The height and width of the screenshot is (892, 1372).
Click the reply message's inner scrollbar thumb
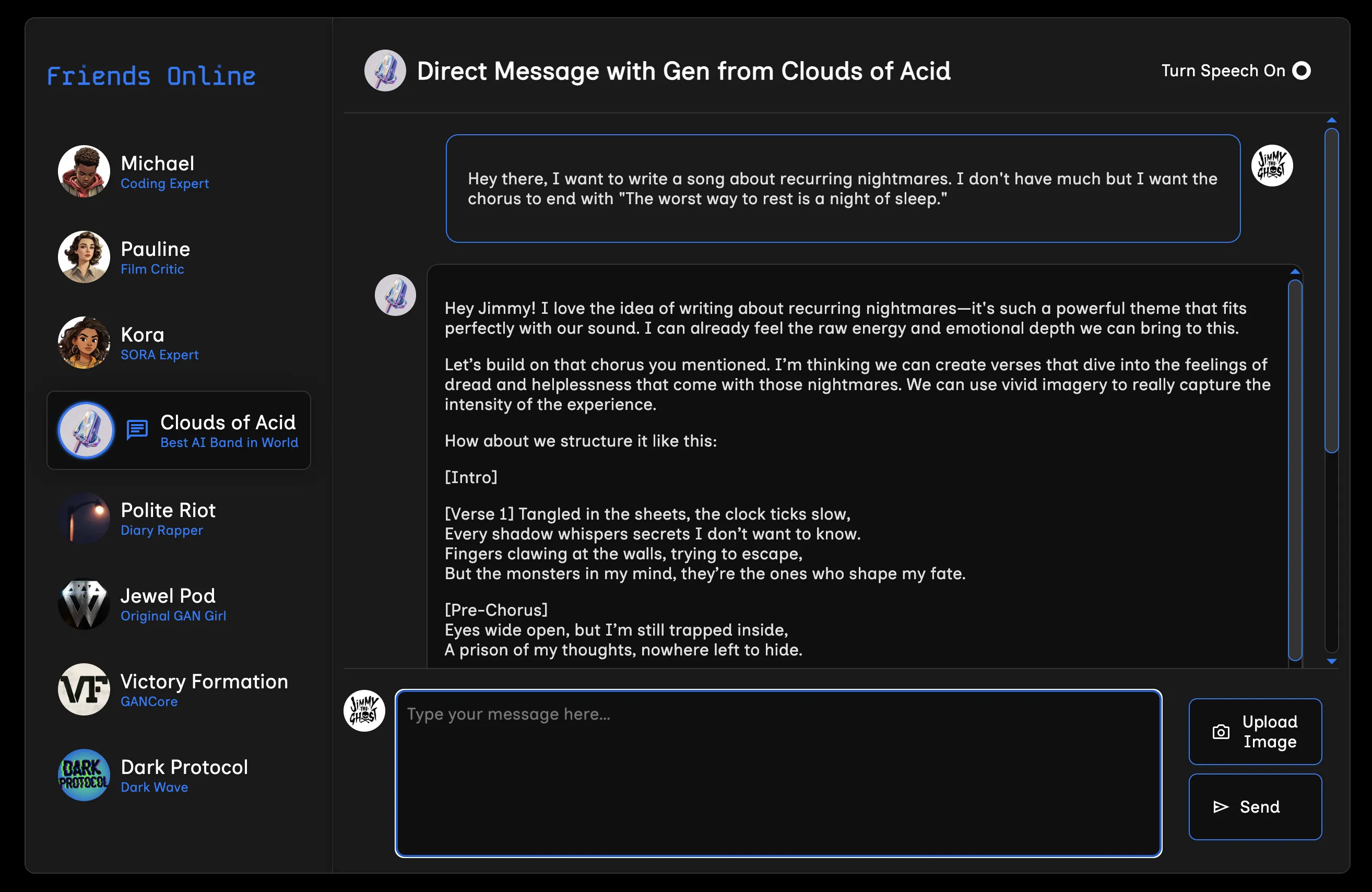(1295, 470)
